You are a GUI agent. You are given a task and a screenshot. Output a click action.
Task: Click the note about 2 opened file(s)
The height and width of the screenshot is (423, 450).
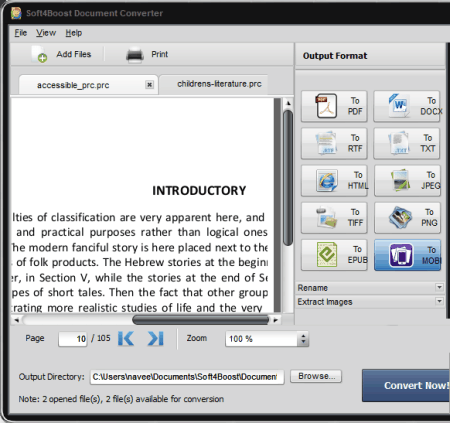(x=121, y=399)
